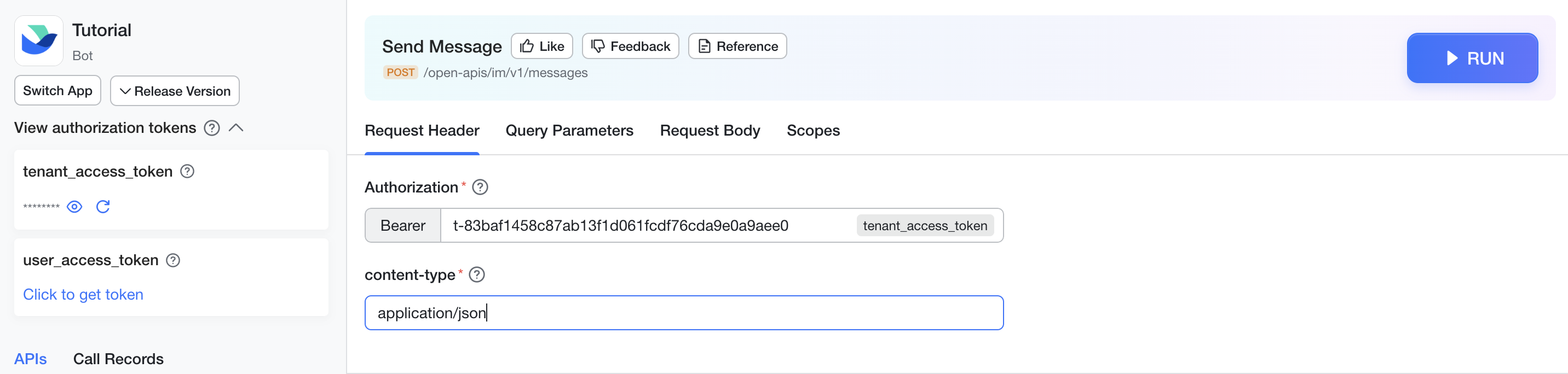Click the tenant_access_token type selector tag
The height and width of the screenshot is (374, 1568).
tap(925, 226)
